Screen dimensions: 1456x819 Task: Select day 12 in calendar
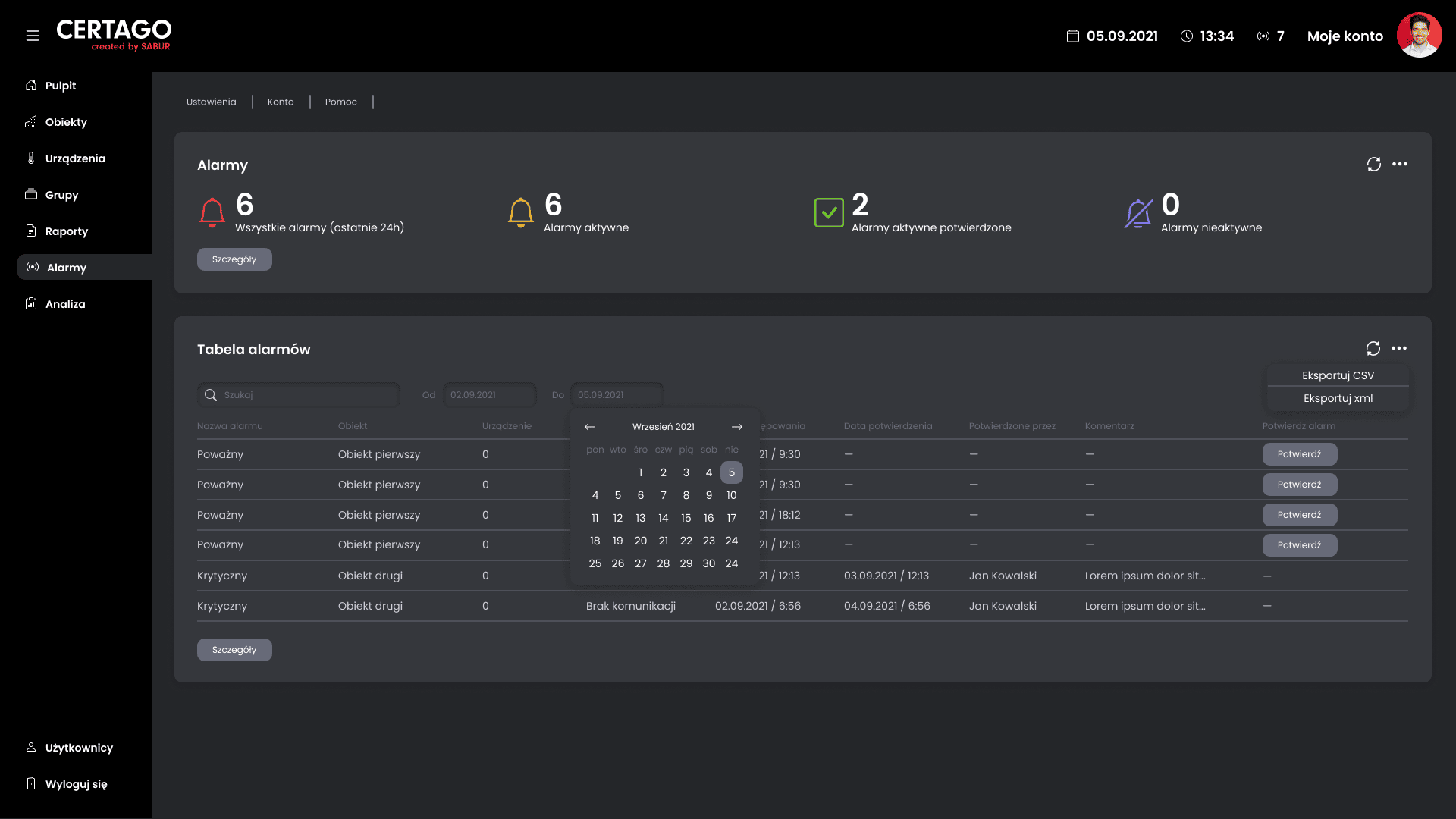(x=618, y=518)
